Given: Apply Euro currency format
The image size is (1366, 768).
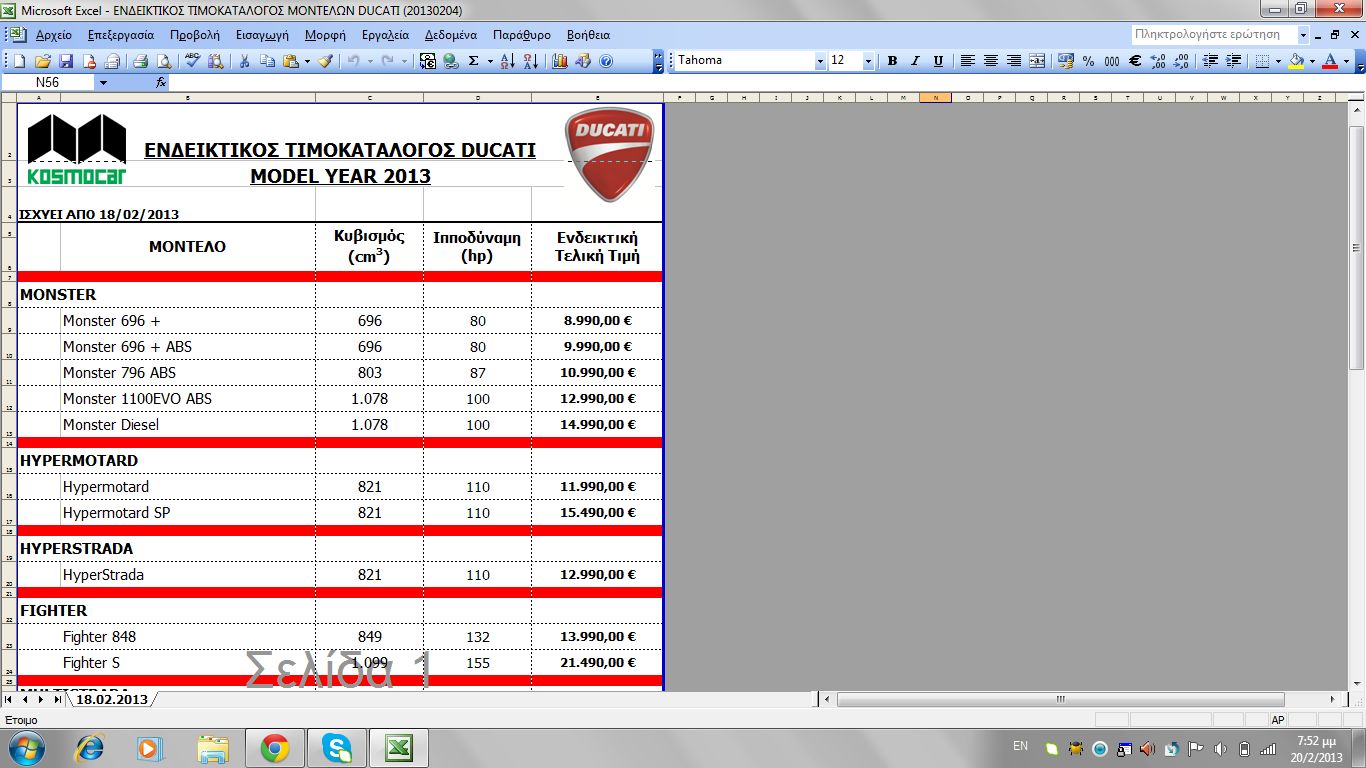Looking at the screenshot, I should coord(1135,61).
